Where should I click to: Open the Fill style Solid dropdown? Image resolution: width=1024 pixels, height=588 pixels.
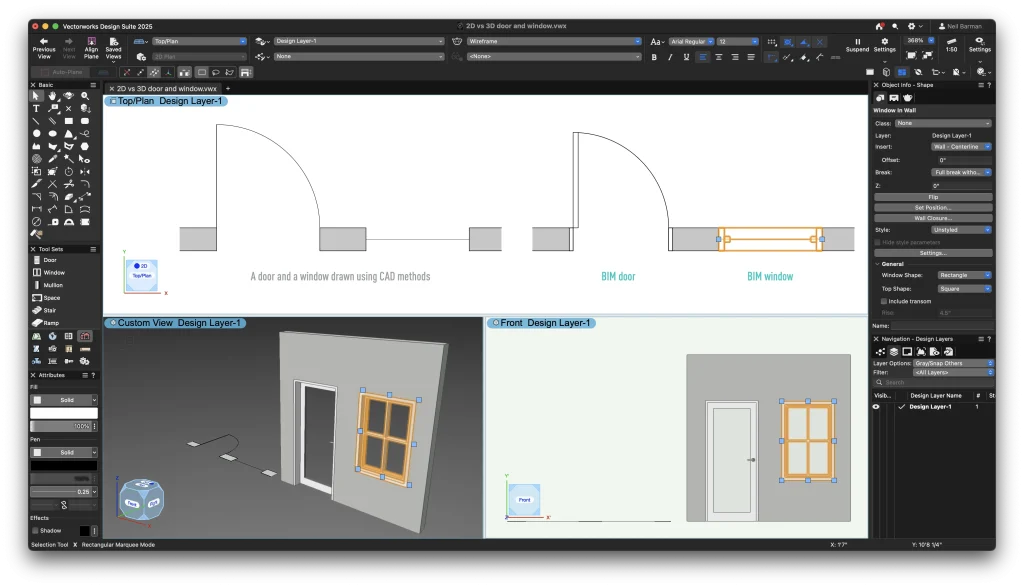coord(64,399)
